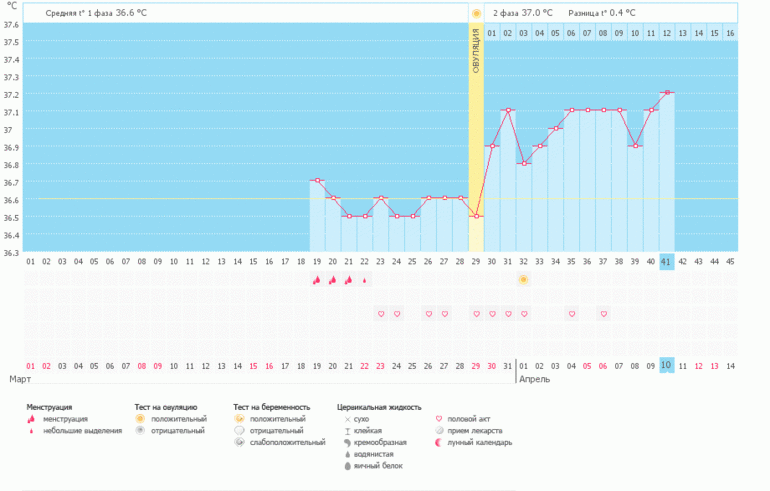This screenshot has width=770, height=491.
Task: Click positive ovulation test icon on day 32
Action: 523,279
